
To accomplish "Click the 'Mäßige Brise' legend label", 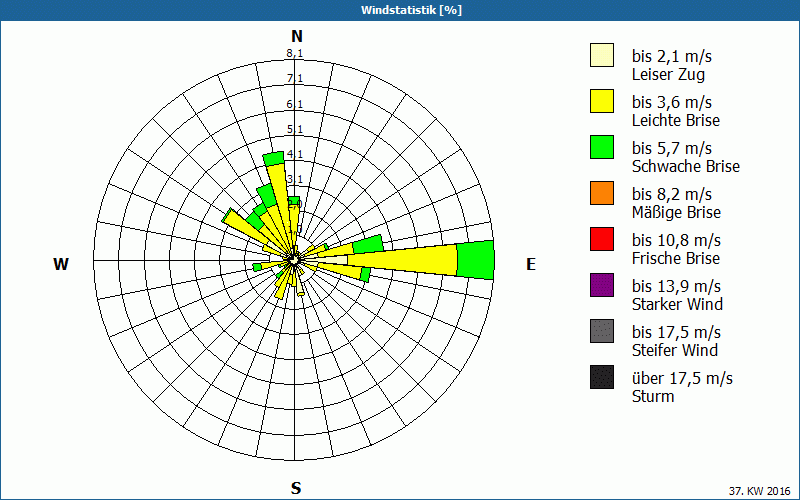I will coord(677,212).
